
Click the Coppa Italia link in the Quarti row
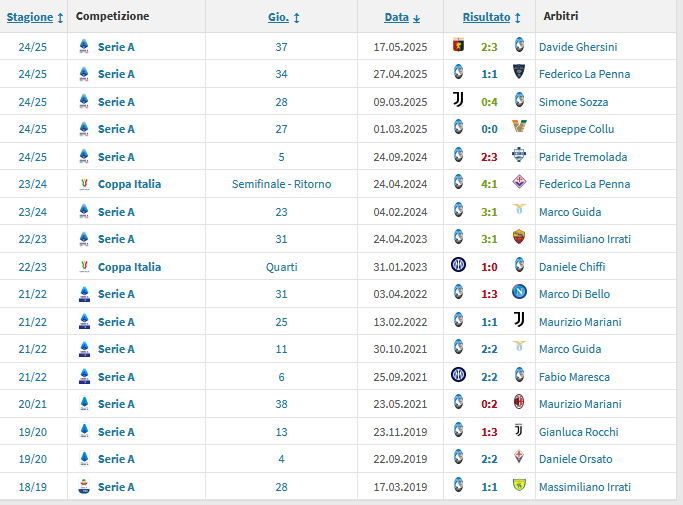[x=129, y=267]
